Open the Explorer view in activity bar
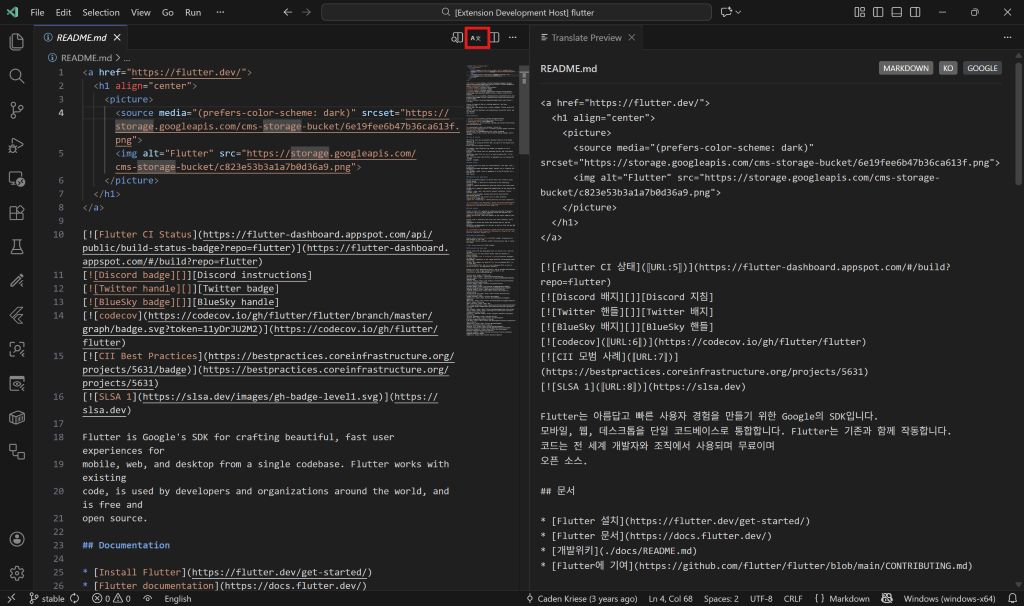The width and height of the screenshot is (1024, 606). [x=16, y=42]
